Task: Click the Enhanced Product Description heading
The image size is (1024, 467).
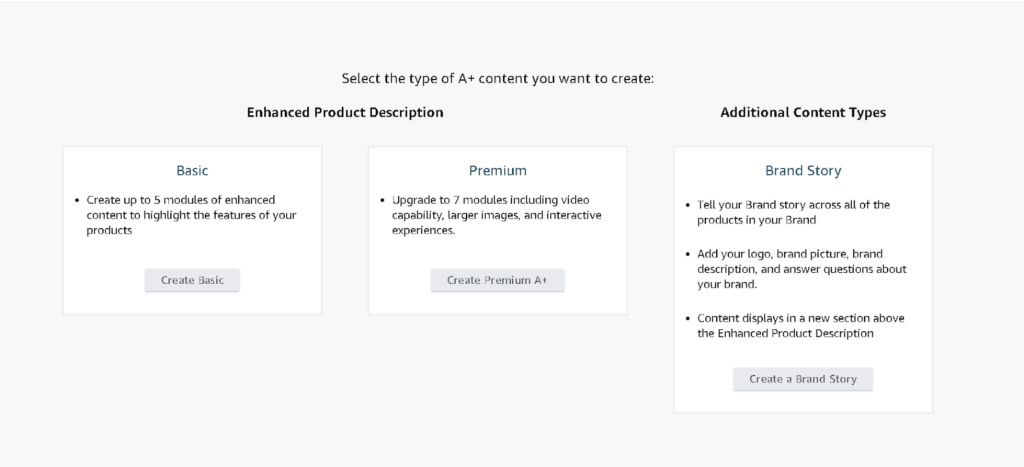Action: coord(345,113)
